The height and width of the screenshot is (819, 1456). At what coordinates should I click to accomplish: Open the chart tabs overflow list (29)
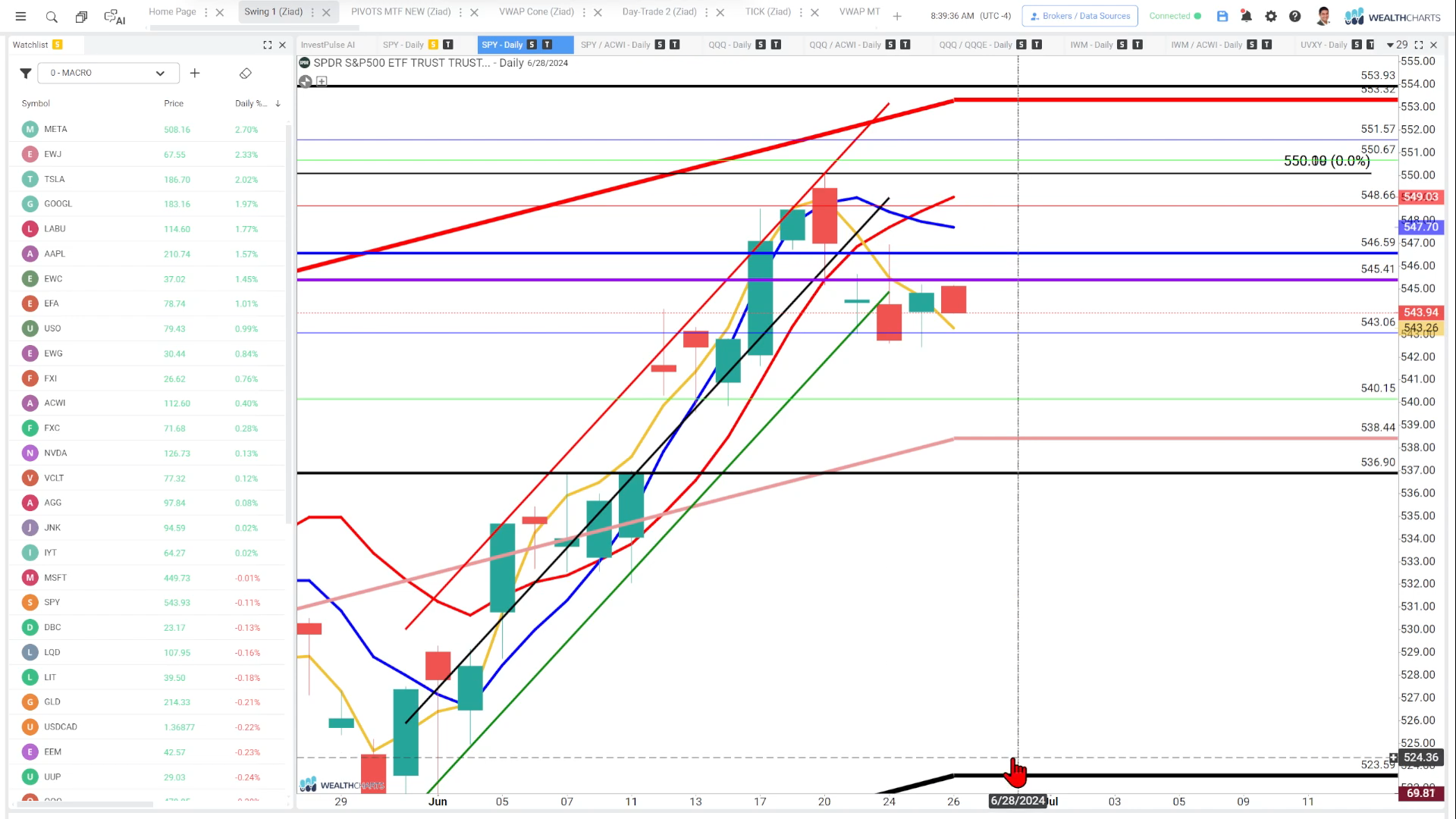1397,45
